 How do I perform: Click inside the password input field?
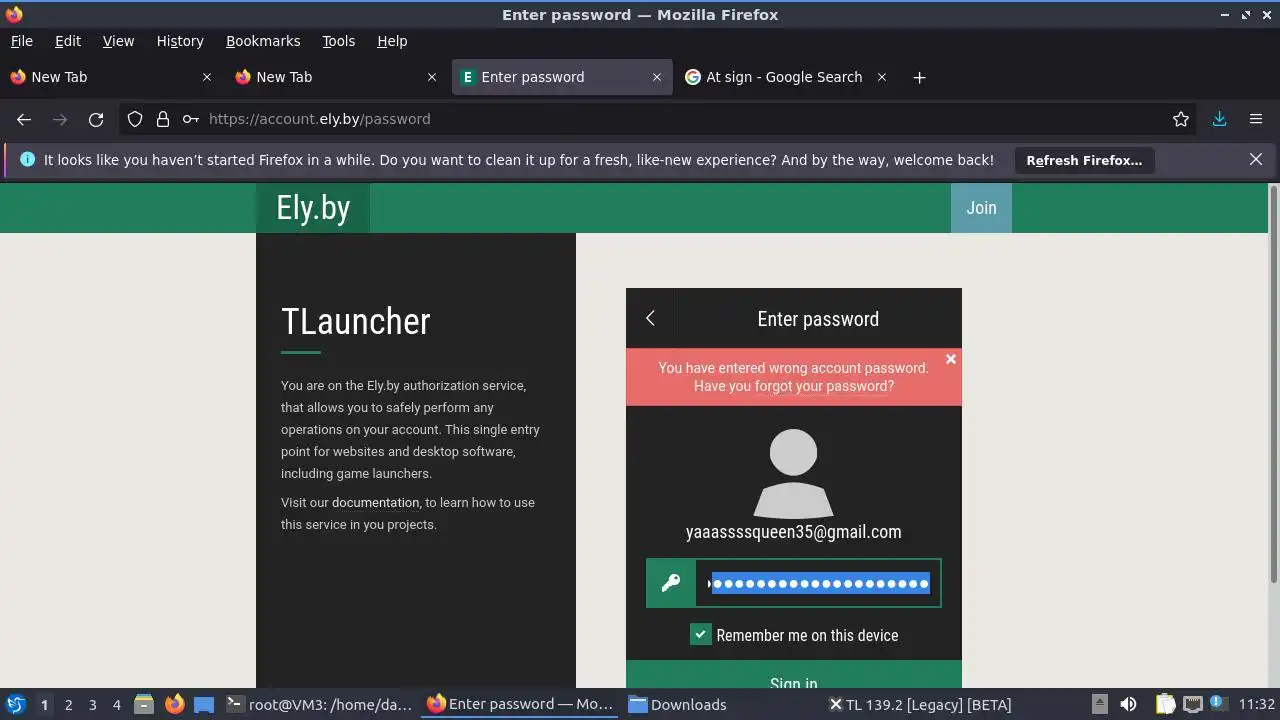(819, 583)
